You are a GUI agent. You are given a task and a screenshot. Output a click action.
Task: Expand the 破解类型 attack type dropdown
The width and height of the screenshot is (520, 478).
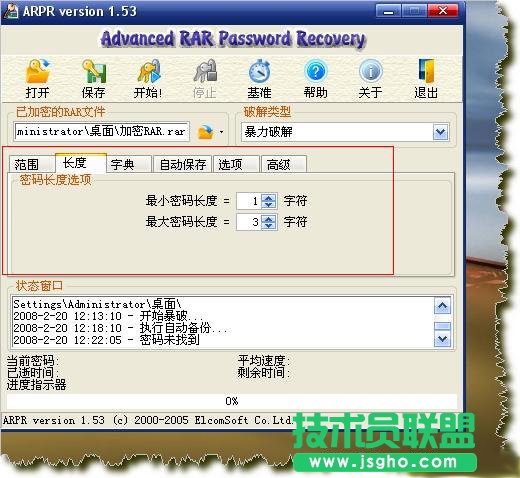tap(441, 132)
